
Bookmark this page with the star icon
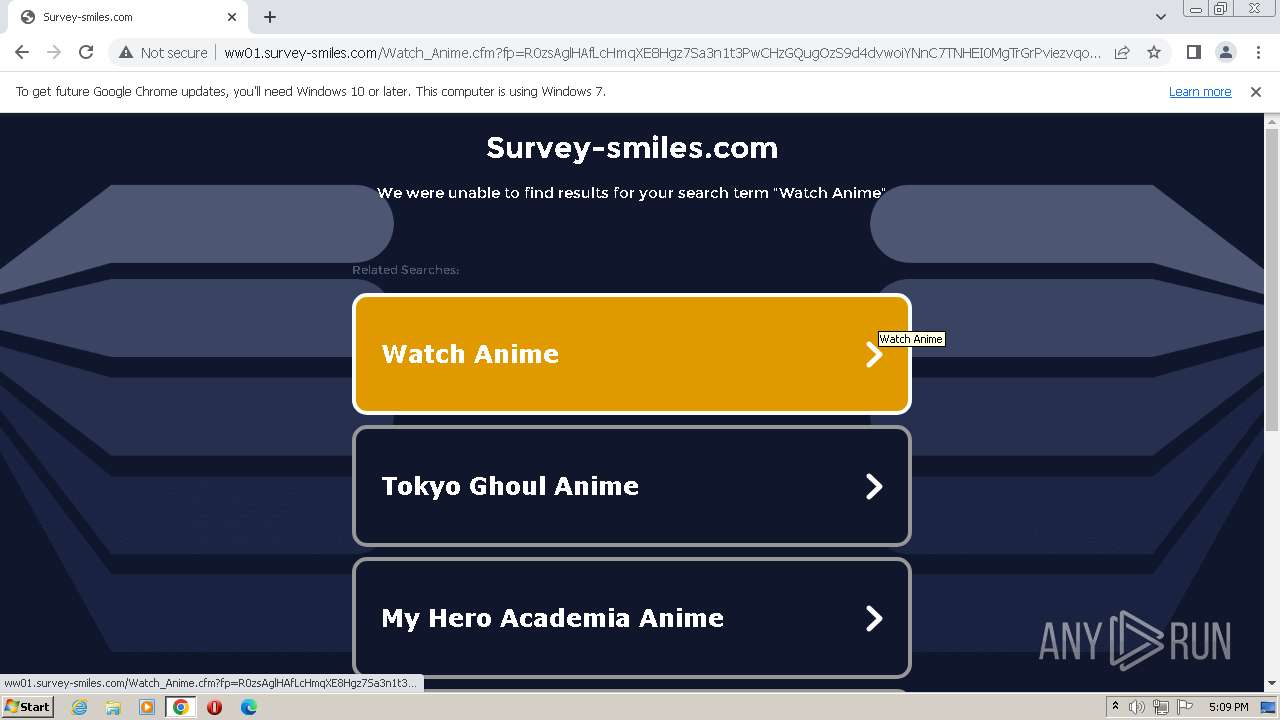click(1154, 52)
